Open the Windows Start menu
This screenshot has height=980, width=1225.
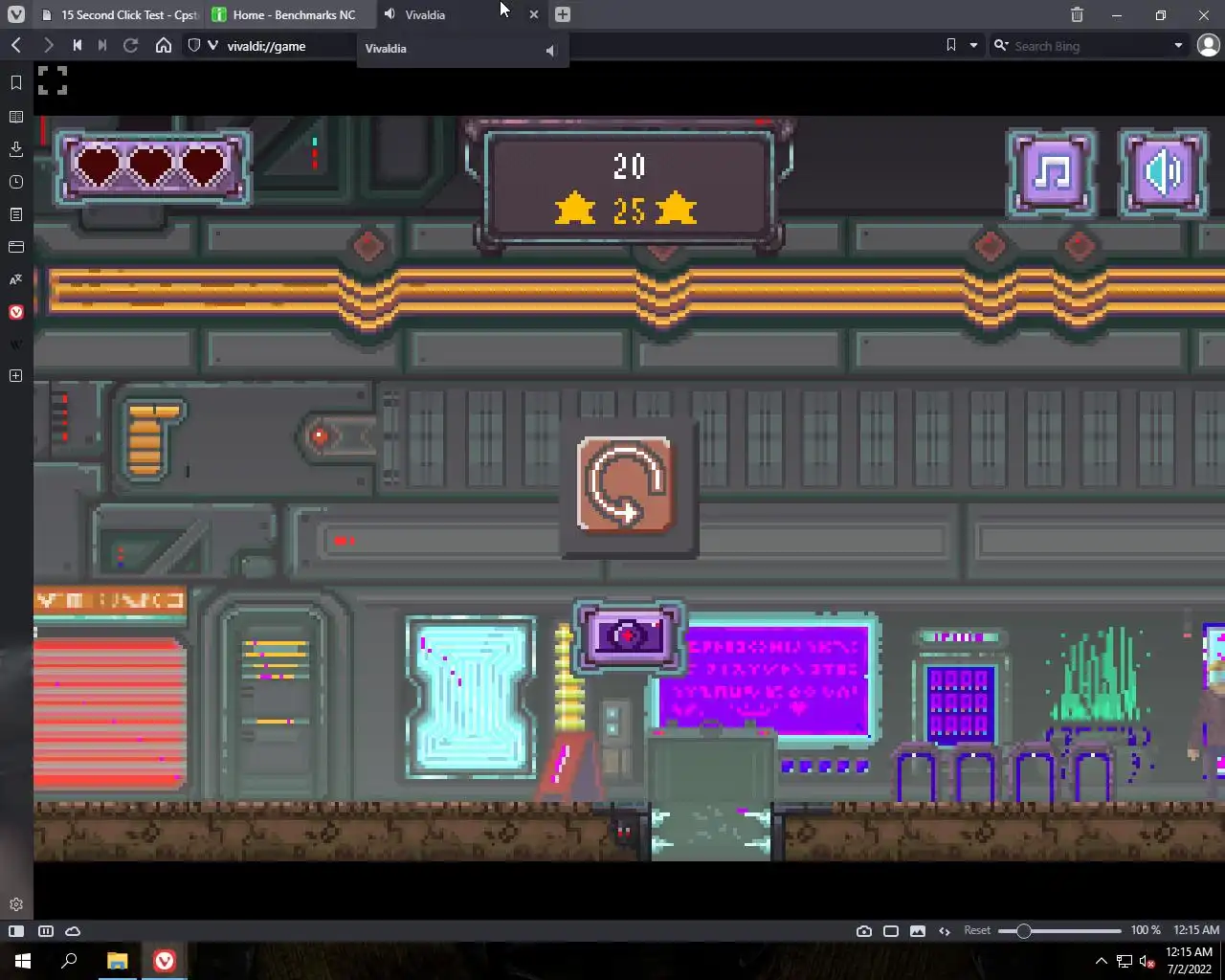pyautogui.click(x=23, y=961)
